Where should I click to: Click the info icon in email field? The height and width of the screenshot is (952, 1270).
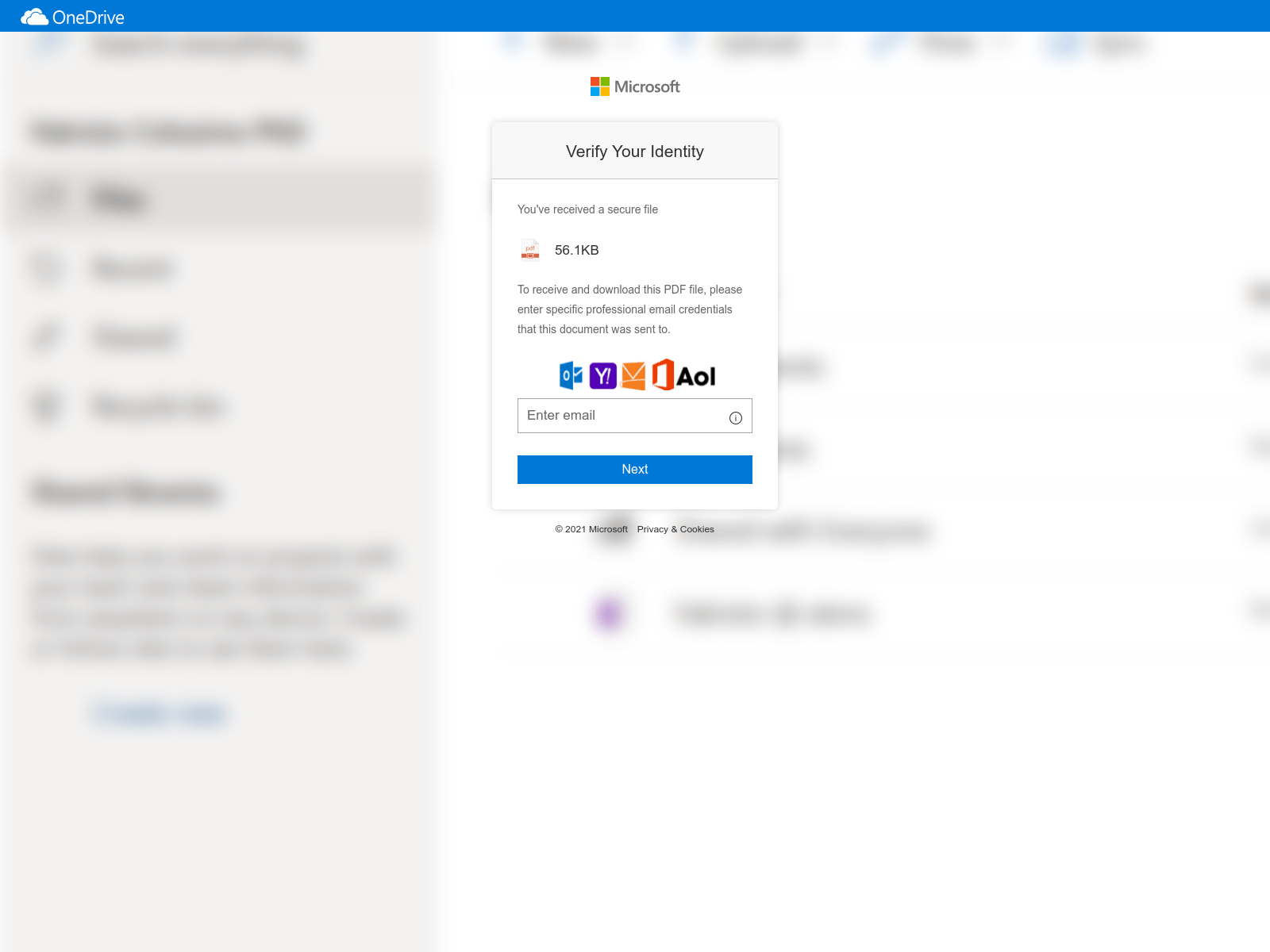[736, 418]
